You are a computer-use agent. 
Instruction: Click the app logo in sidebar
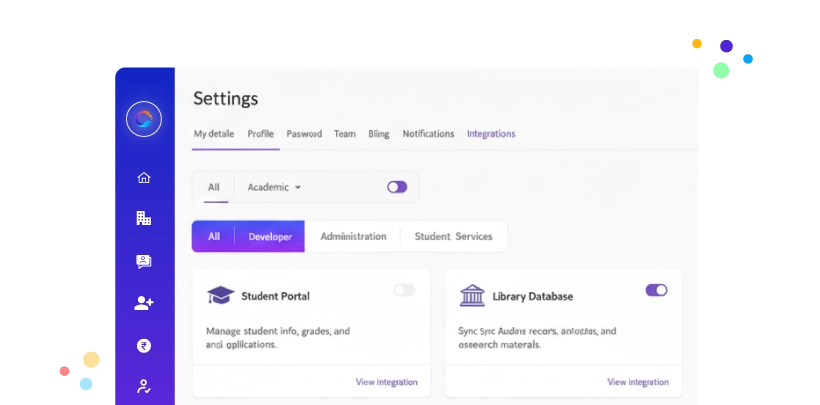click(x=144, y=120)
